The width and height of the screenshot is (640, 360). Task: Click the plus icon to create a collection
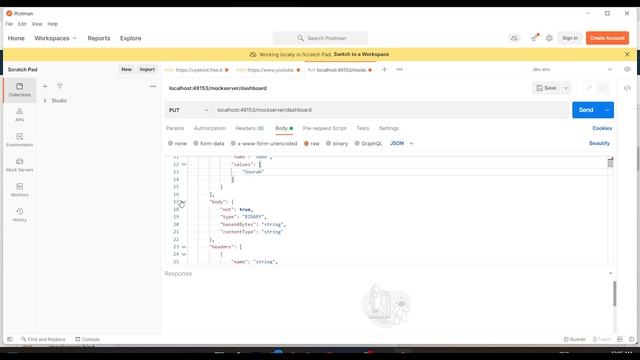tap(45, 87)
